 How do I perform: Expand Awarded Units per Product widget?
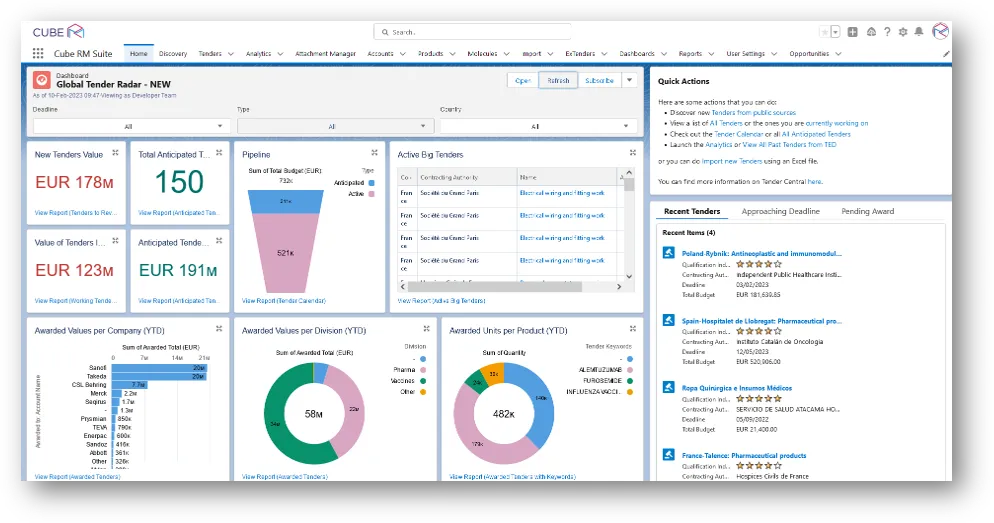[633, 328]
